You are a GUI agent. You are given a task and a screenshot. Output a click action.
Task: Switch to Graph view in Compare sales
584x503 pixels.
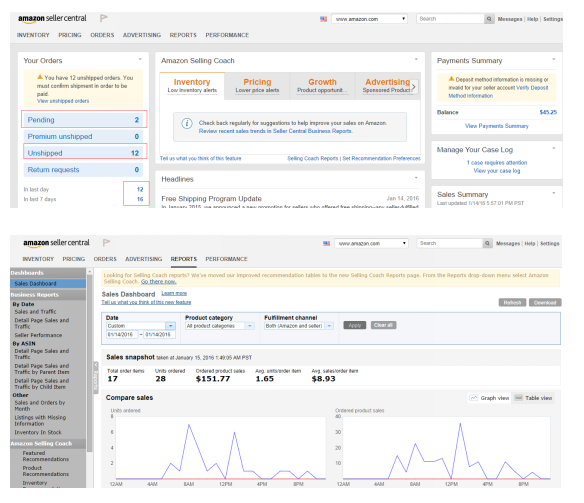[489, 398]
